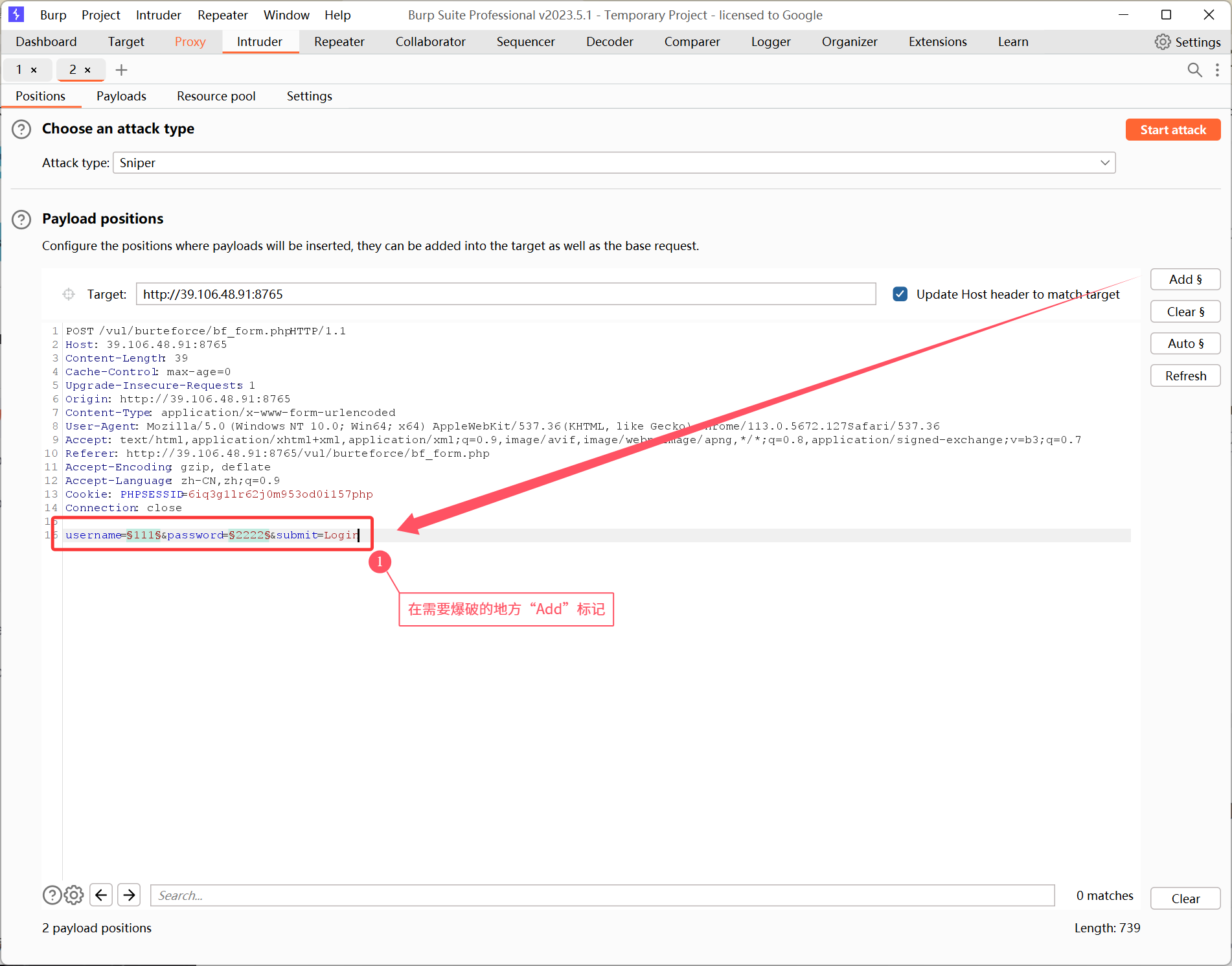1232x966 pixels.
Task: Open the Intruder menu in menu bar
Action: [159, 15]
